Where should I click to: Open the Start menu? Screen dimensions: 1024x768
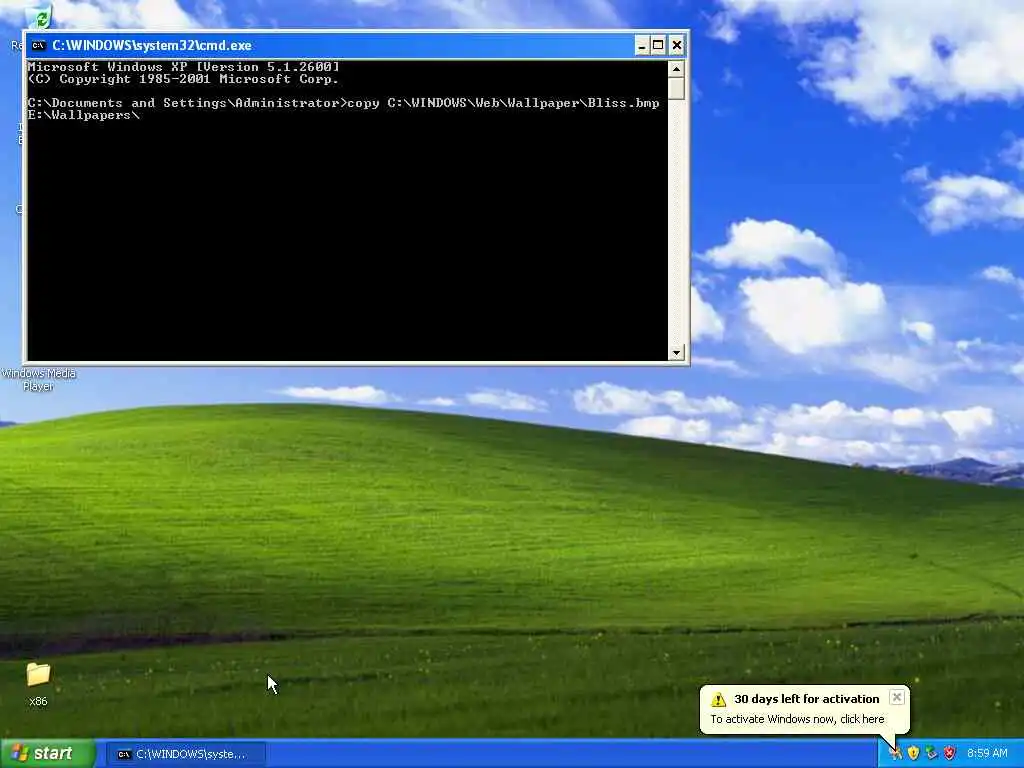point(48,753)
